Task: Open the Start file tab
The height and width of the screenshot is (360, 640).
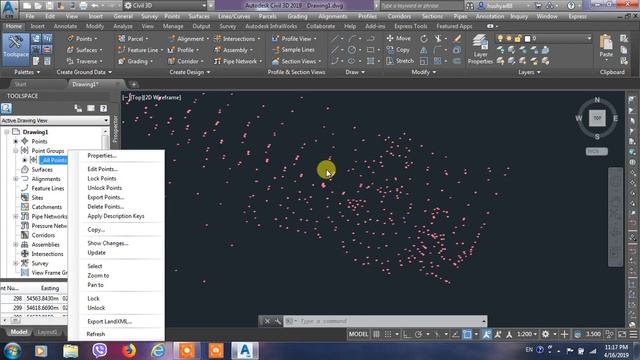Action: 20,84
